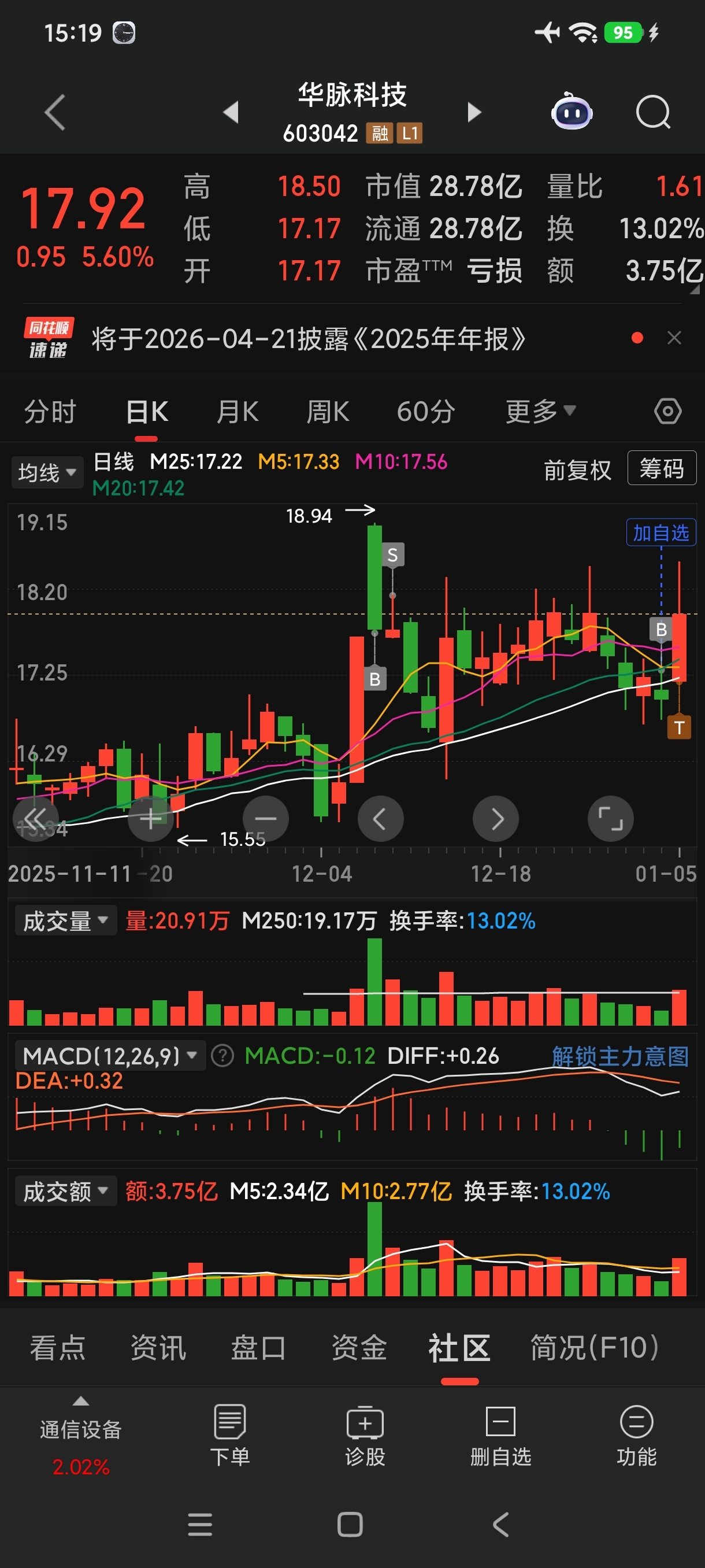Switch to 周K weekly chart tab
Image resolution: width=705 pixels, height=1568 pixels.
[x=327, y=412]
